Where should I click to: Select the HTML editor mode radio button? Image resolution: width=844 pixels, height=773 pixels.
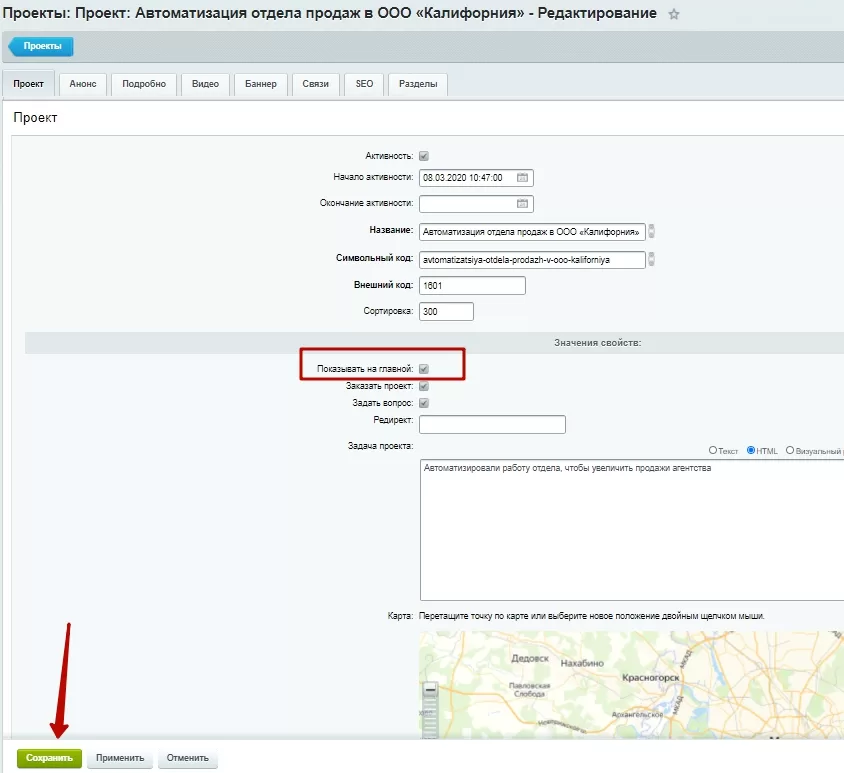tap(751, 450)
